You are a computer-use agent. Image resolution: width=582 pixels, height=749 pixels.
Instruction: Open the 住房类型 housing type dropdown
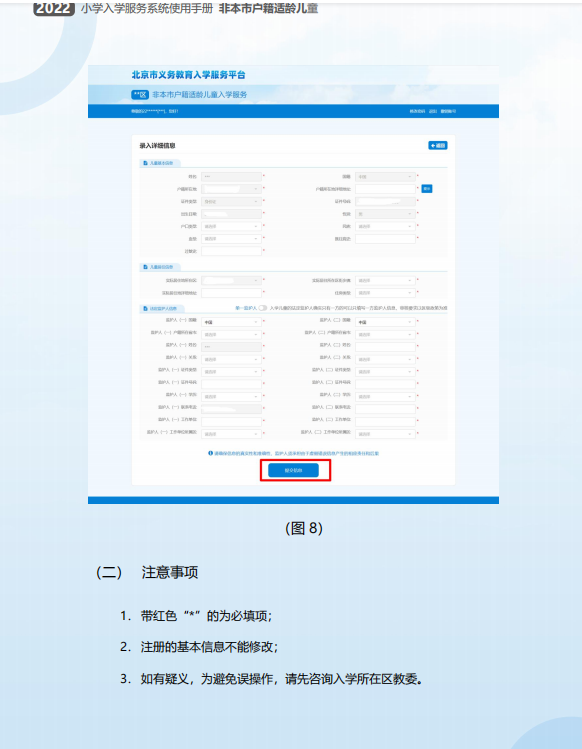coord(385,293)
